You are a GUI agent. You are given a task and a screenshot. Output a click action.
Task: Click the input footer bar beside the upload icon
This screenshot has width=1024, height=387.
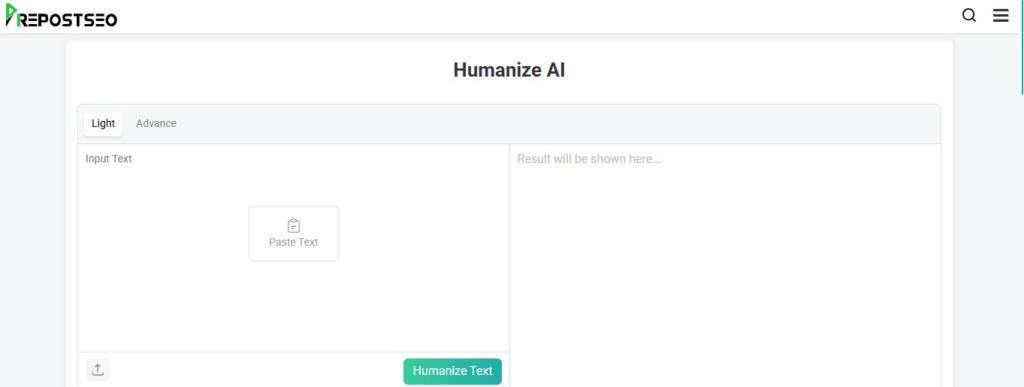pyautogui.click(x=255, y=370)
